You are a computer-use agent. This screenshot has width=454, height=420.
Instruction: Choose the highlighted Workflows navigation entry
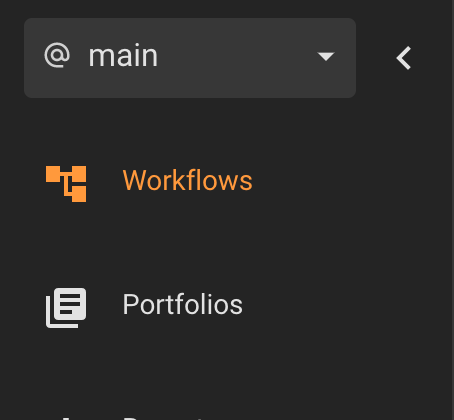point(149,182)
